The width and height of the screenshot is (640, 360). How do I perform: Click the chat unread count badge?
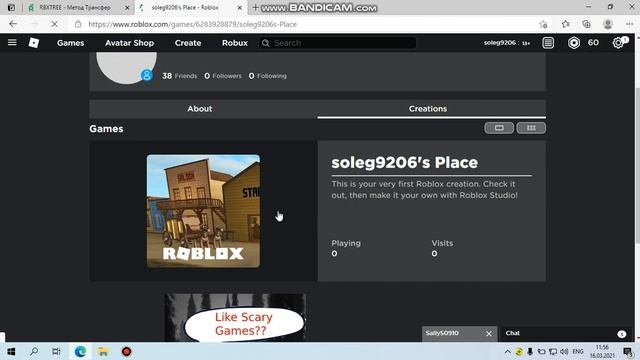[622, 334]
